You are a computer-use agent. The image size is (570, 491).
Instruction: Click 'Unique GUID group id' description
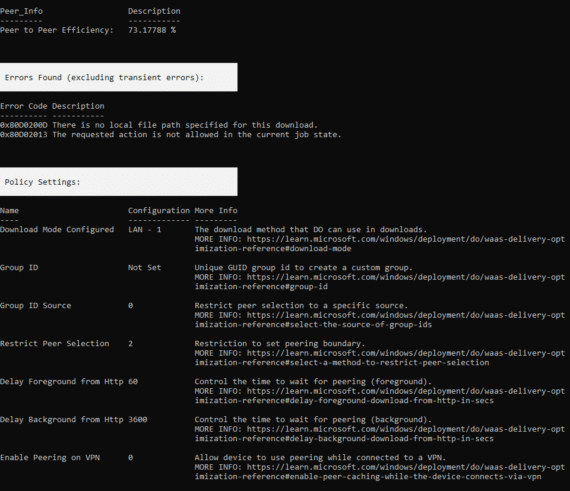click(x=304, y=268)
